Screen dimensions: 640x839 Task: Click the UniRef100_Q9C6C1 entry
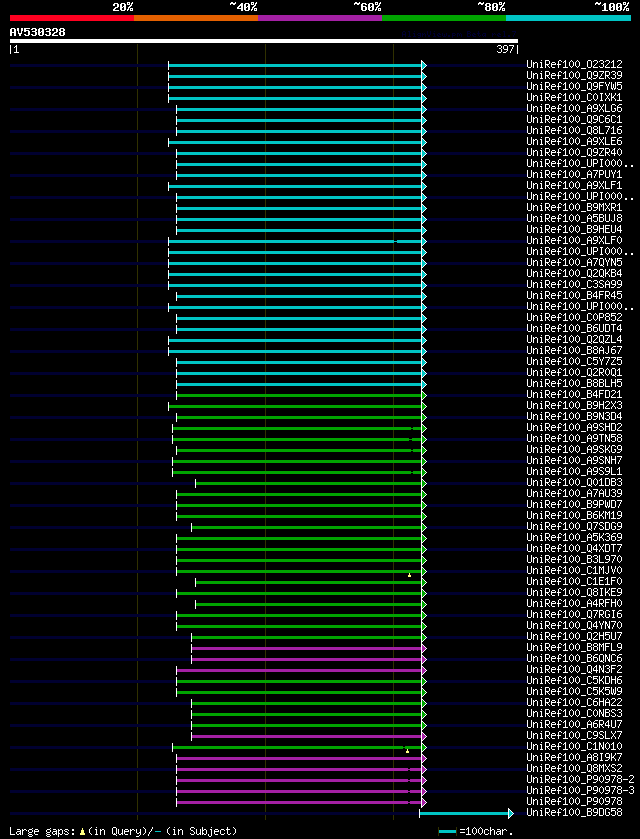point(574,119)
